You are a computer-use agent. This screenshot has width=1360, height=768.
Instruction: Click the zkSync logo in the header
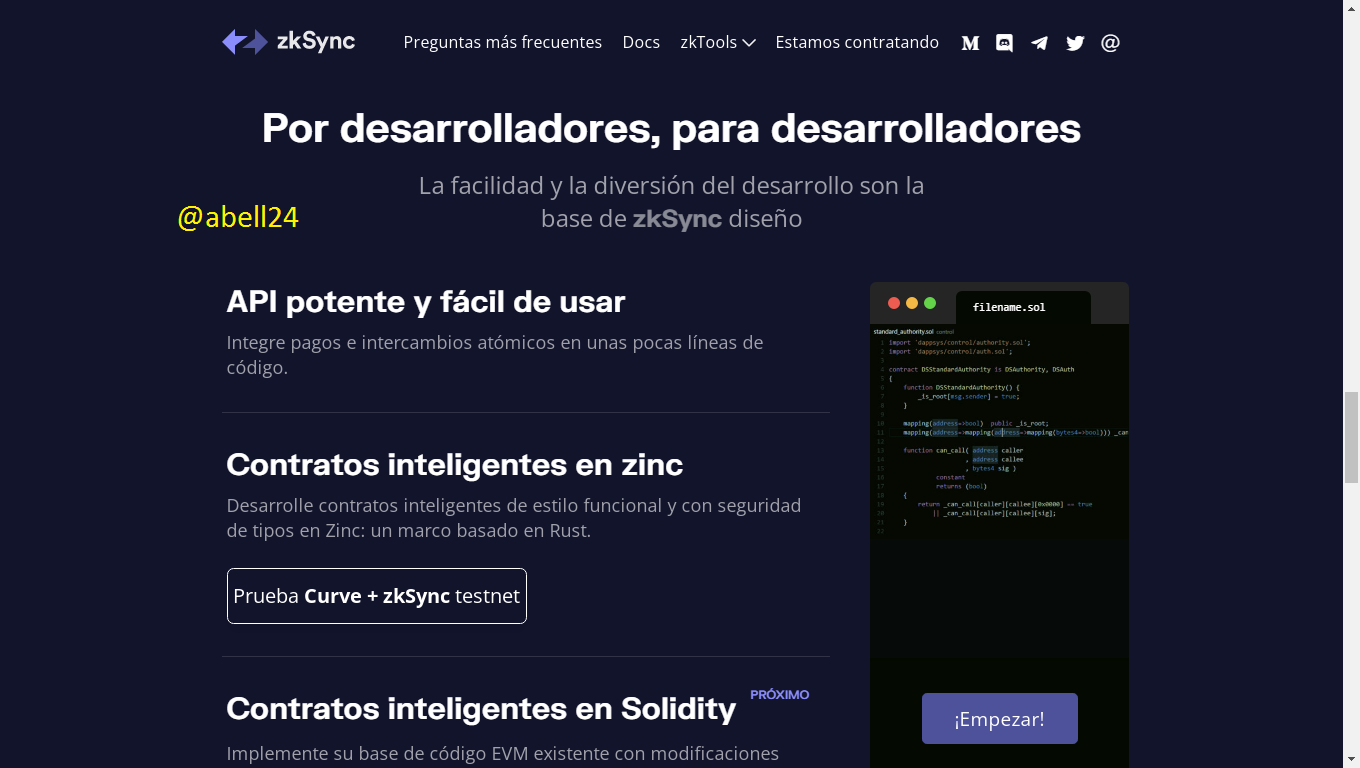288,42
